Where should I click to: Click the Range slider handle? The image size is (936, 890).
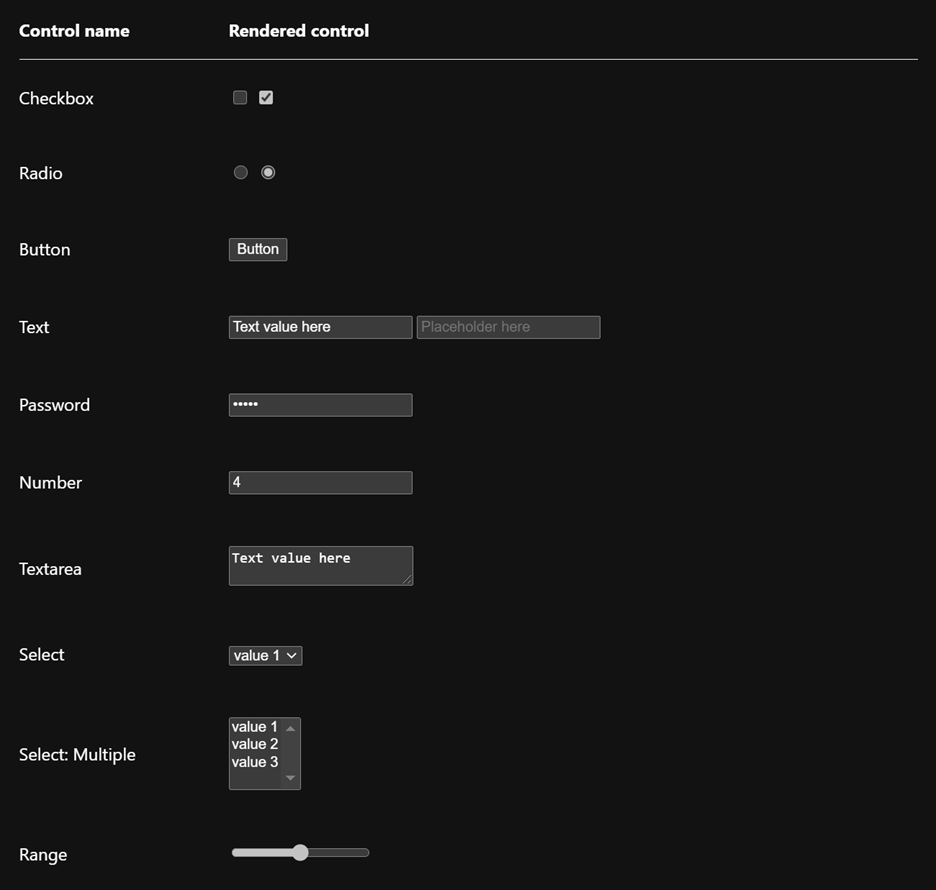[x=301, y=852]
